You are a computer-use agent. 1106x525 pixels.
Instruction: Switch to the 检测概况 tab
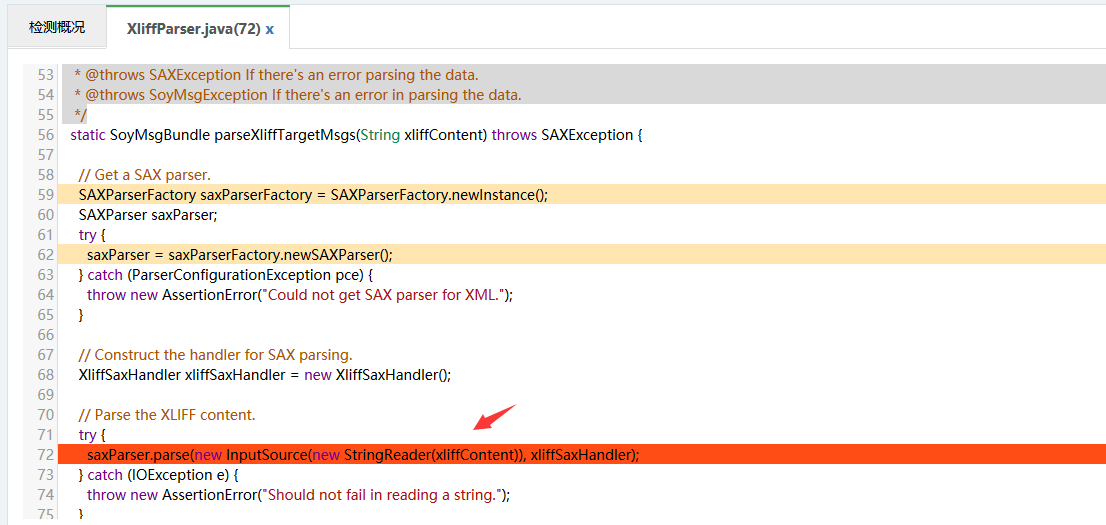56,28
